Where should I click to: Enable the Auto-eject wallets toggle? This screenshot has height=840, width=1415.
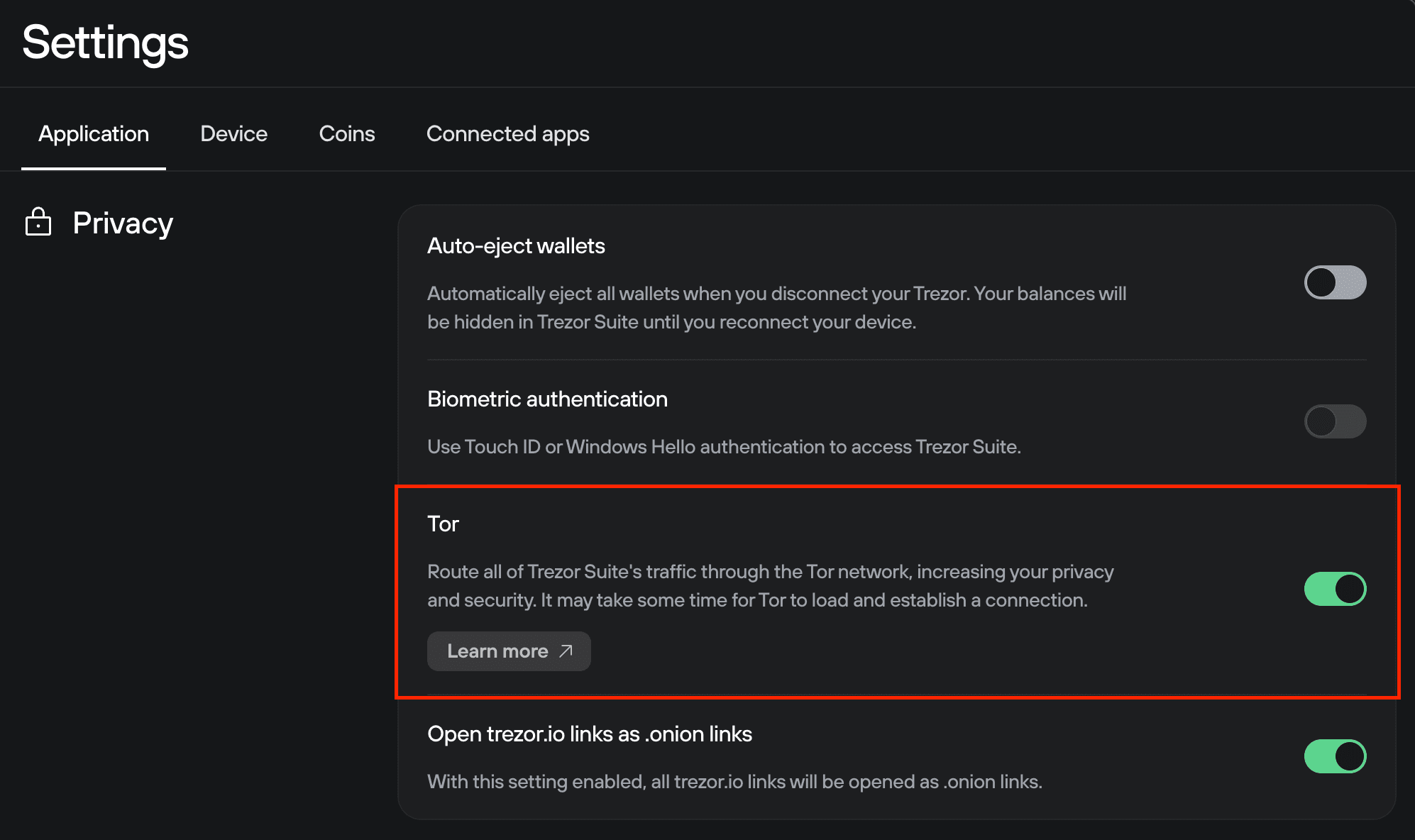[1335, 282]
